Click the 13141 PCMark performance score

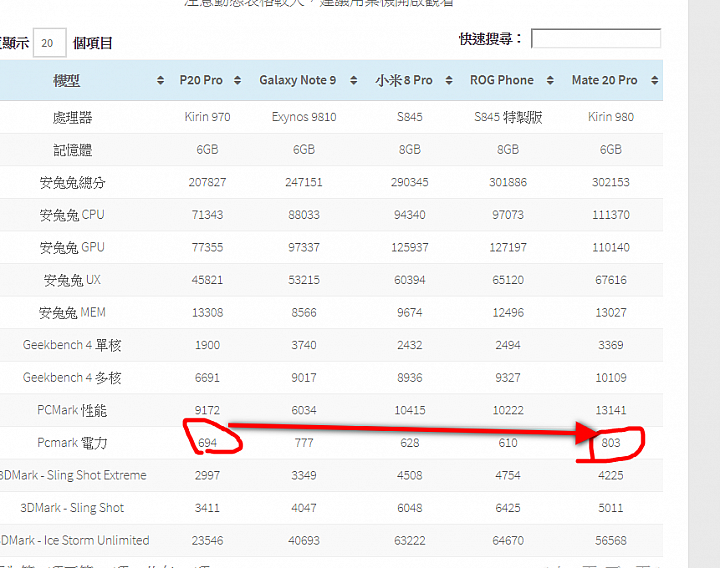tap(611, 410)
